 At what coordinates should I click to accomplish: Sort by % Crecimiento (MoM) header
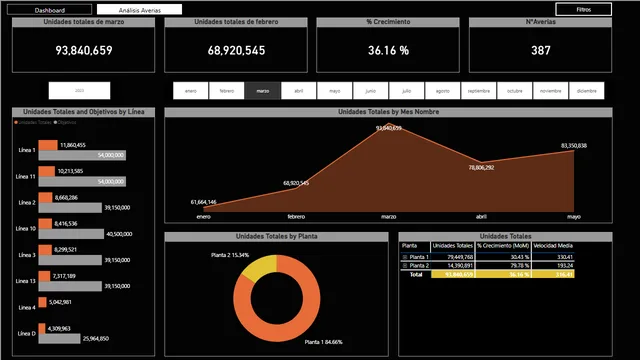503,246
